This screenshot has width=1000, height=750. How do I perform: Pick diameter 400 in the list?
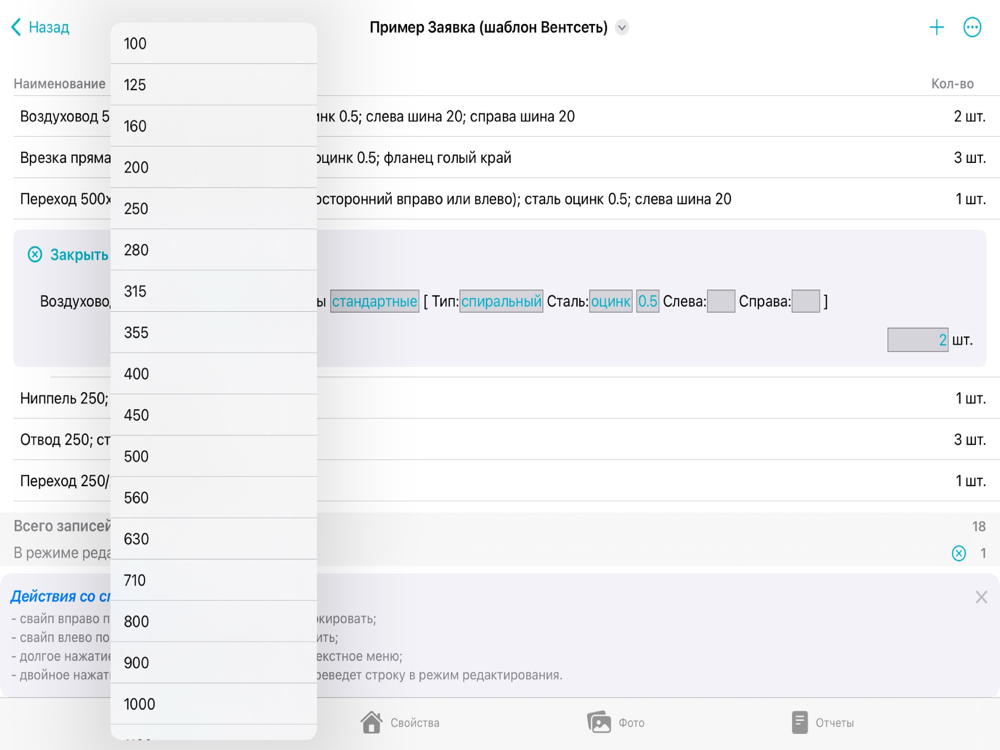pos(214,374)
